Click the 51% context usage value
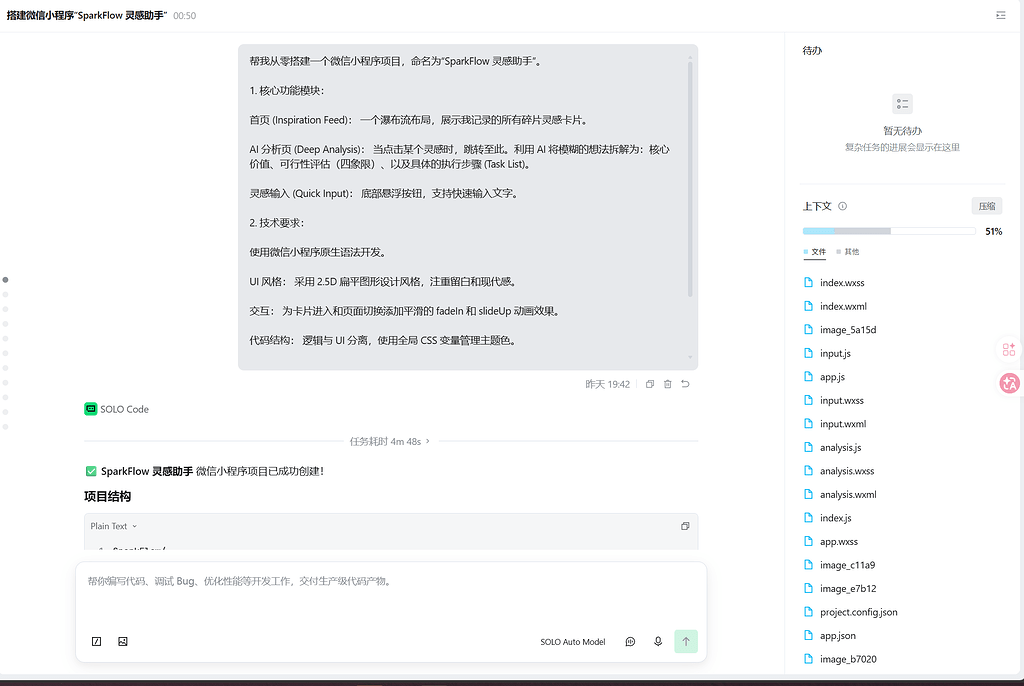 993,231
